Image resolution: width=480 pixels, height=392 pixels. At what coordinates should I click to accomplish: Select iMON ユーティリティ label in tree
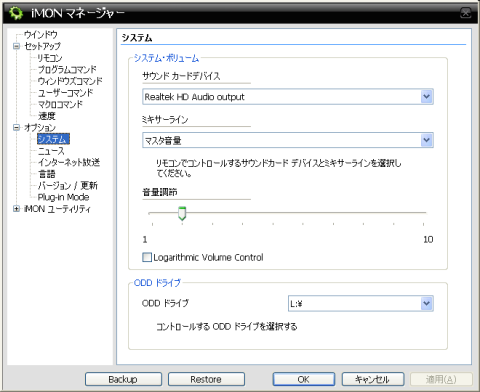point(57,209)
